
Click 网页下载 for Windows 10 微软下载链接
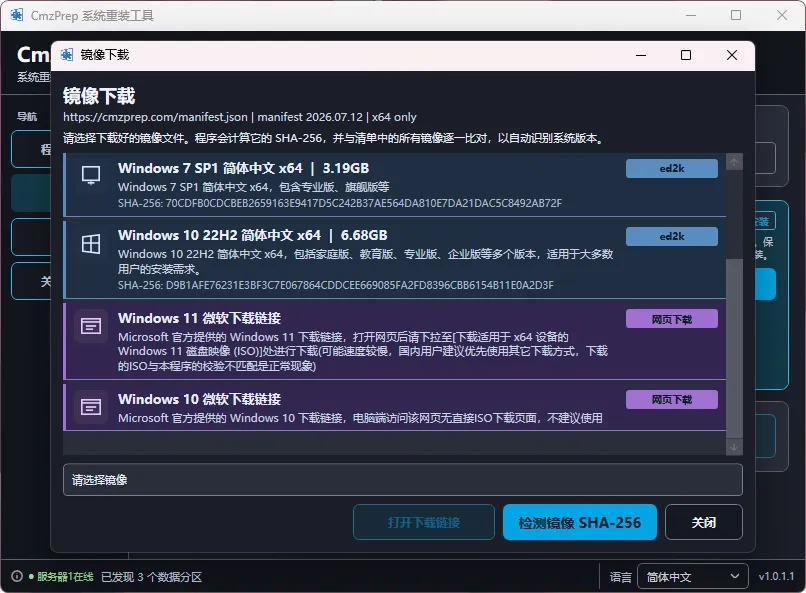tap(672, 400)
